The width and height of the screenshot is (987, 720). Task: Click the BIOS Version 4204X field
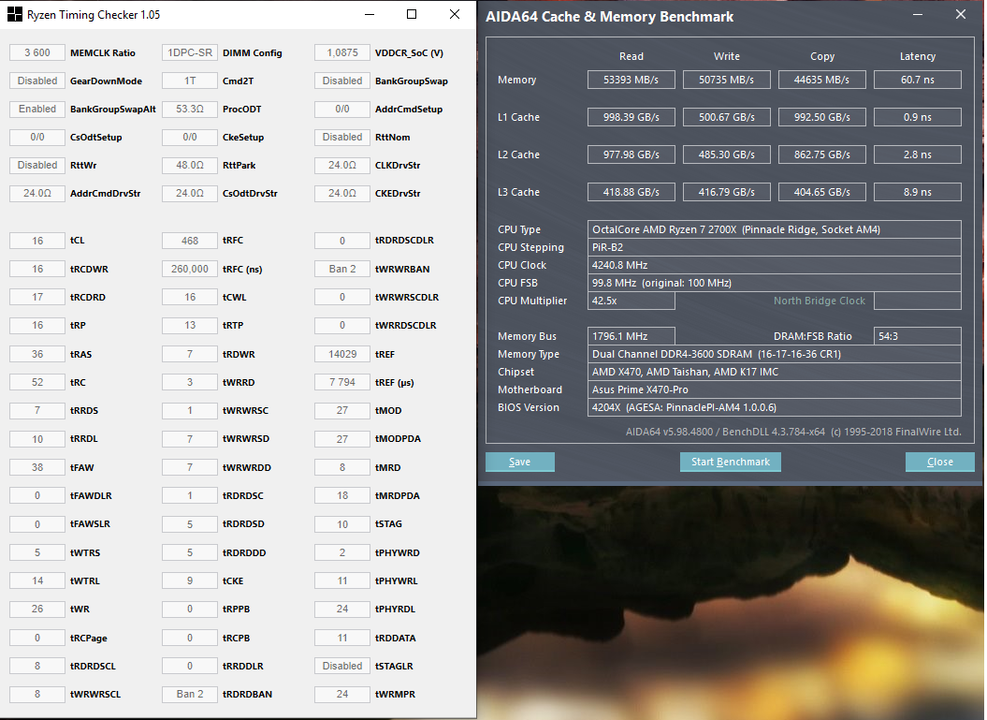point(774,407)
